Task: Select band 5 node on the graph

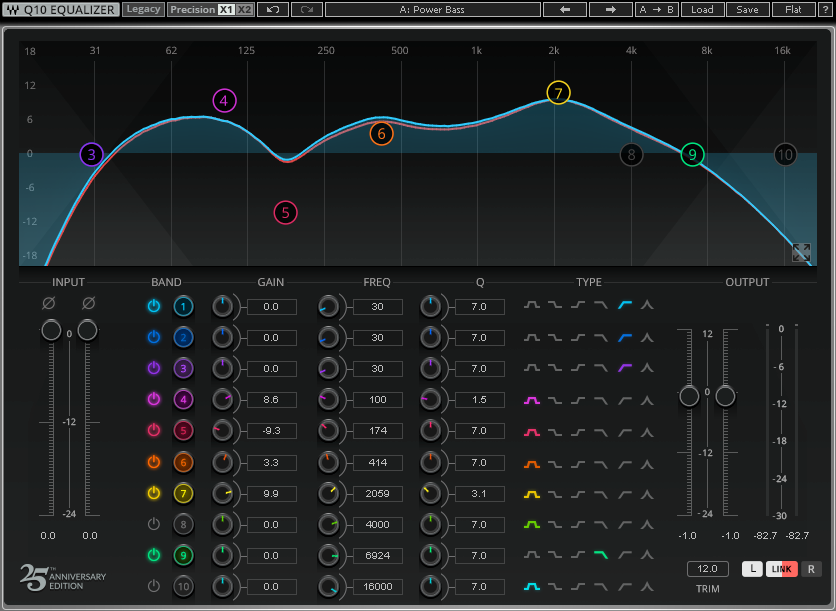Action: pos(285,213)
